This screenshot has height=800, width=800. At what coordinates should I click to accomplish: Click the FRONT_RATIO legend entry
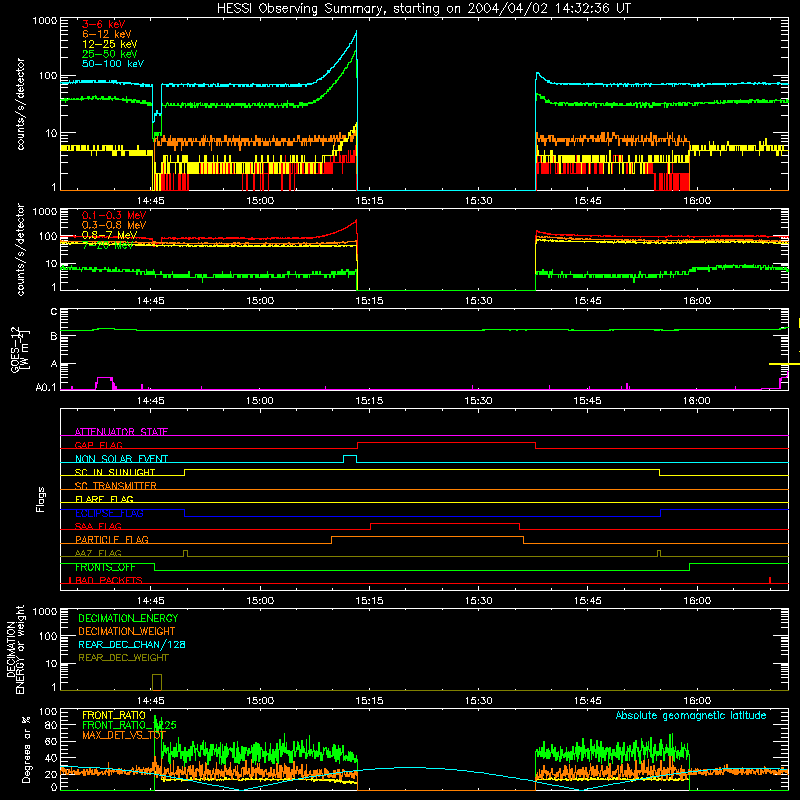(x=114, y=715)
